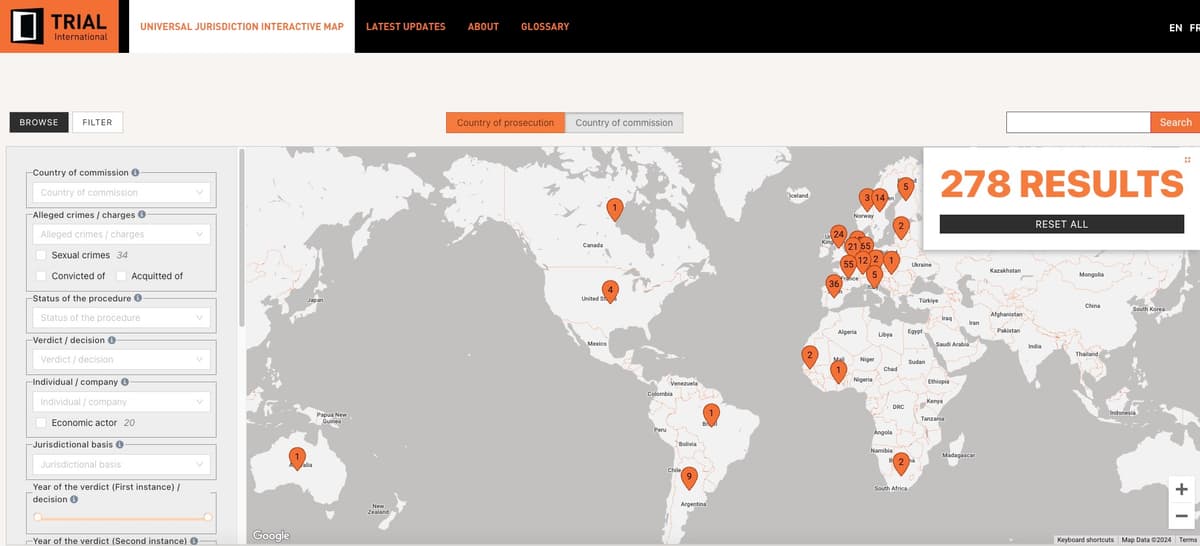Screen dimensions: 1200x546
Task: Click info icon next to Country of commission
Action: pyautogui.click(x=136, y=172)
